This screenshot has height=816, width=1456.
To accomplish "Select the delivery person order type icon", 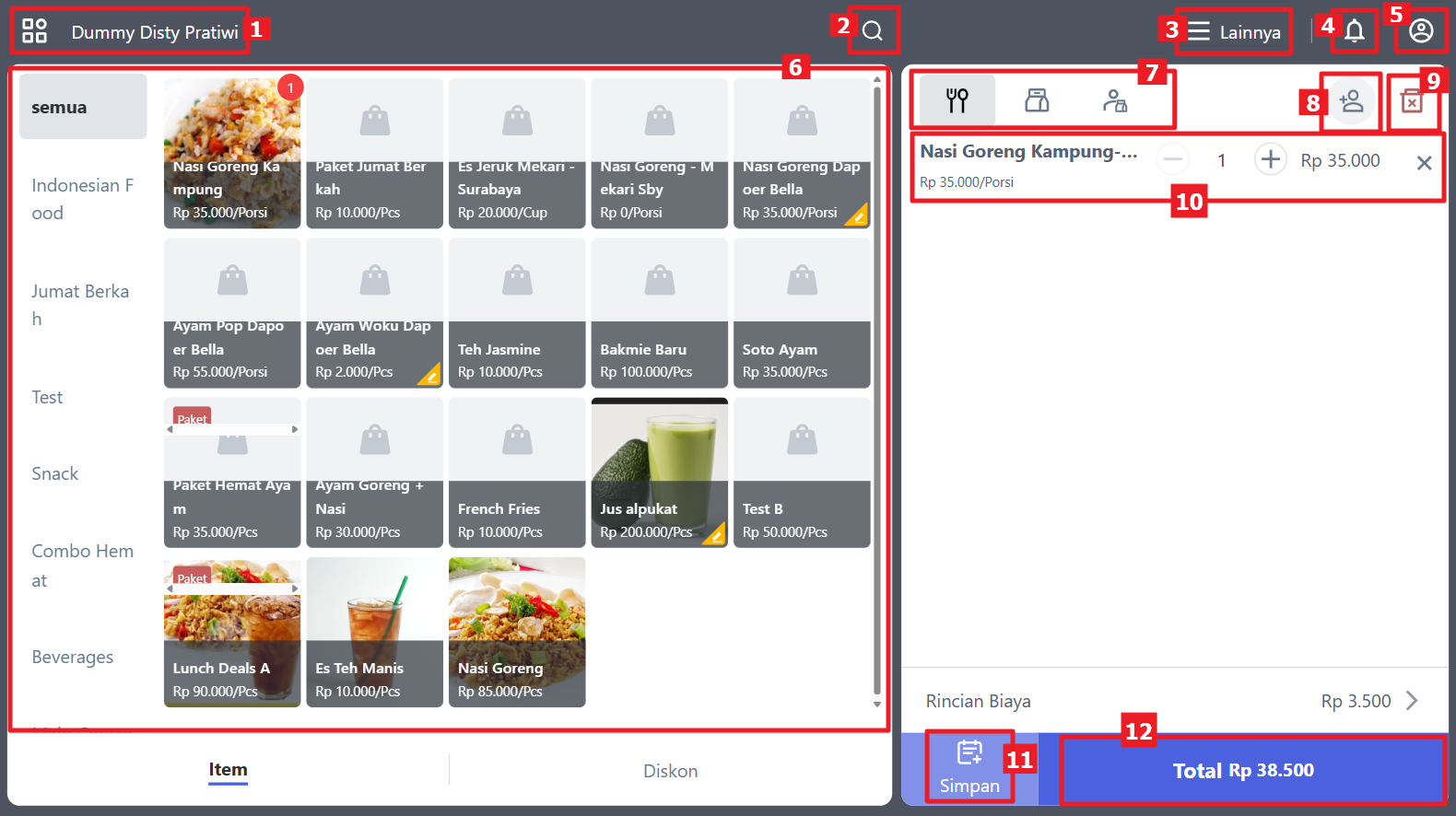I will [x=1115, y=100].
